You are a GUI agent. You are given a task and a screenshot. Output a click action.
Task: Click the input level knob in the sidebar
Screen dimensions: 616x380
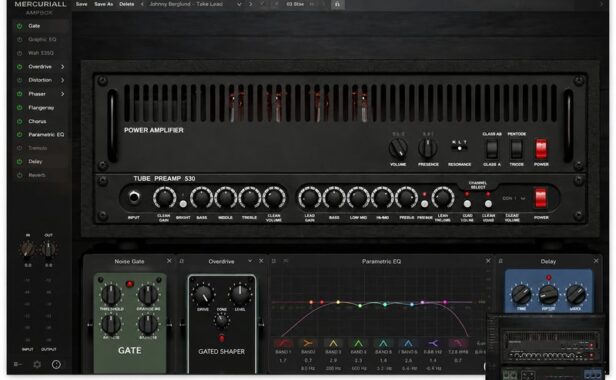click(x=28, y=249)
